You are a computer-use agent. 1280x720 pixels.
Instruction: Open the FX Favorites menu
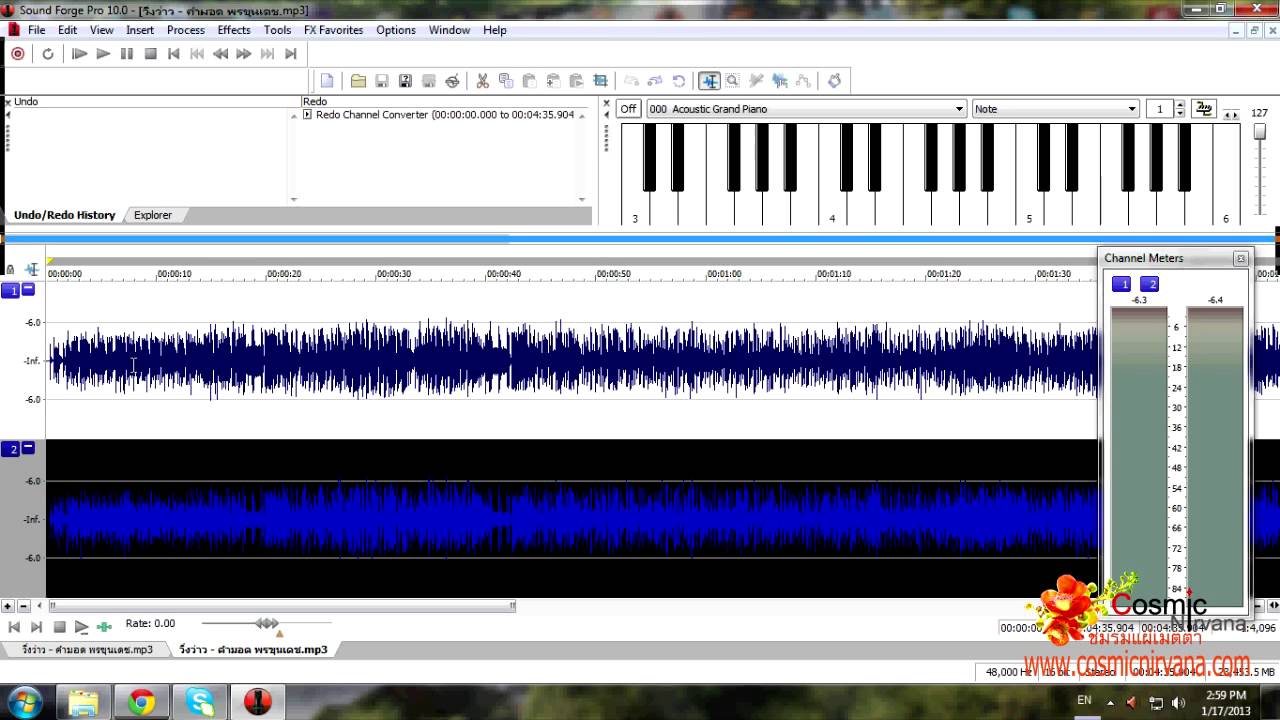pyautogui.click(x=333, y=30)
